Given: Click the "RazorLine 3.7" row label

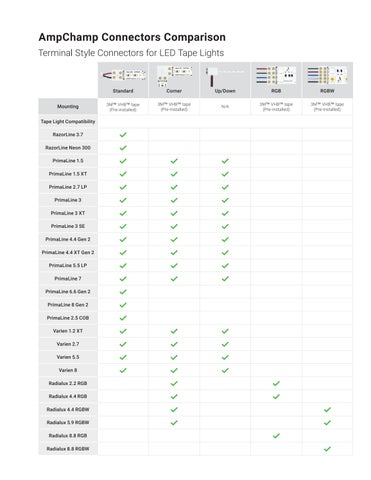Looking at the screenshot, I should tap(68, 135).
